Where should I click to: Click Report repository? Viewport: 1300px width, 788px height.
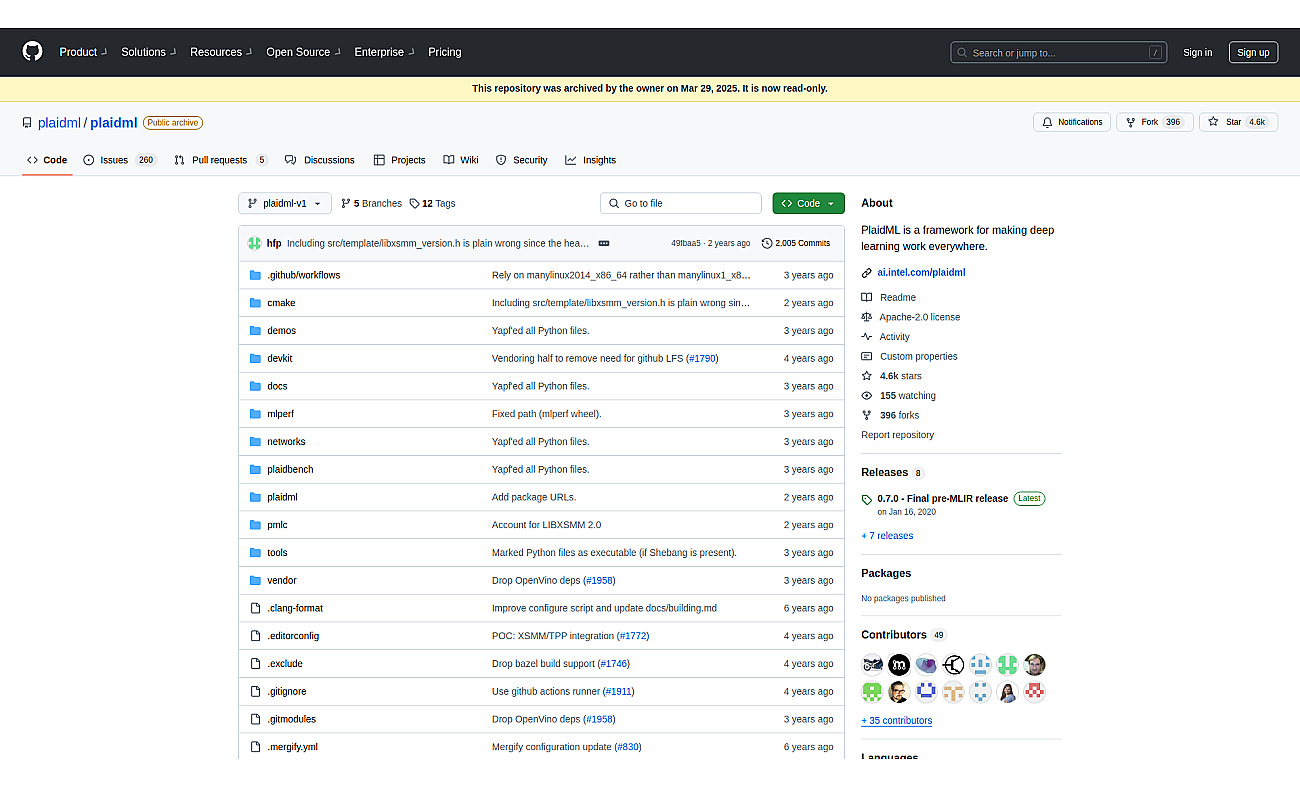[897, 435]
